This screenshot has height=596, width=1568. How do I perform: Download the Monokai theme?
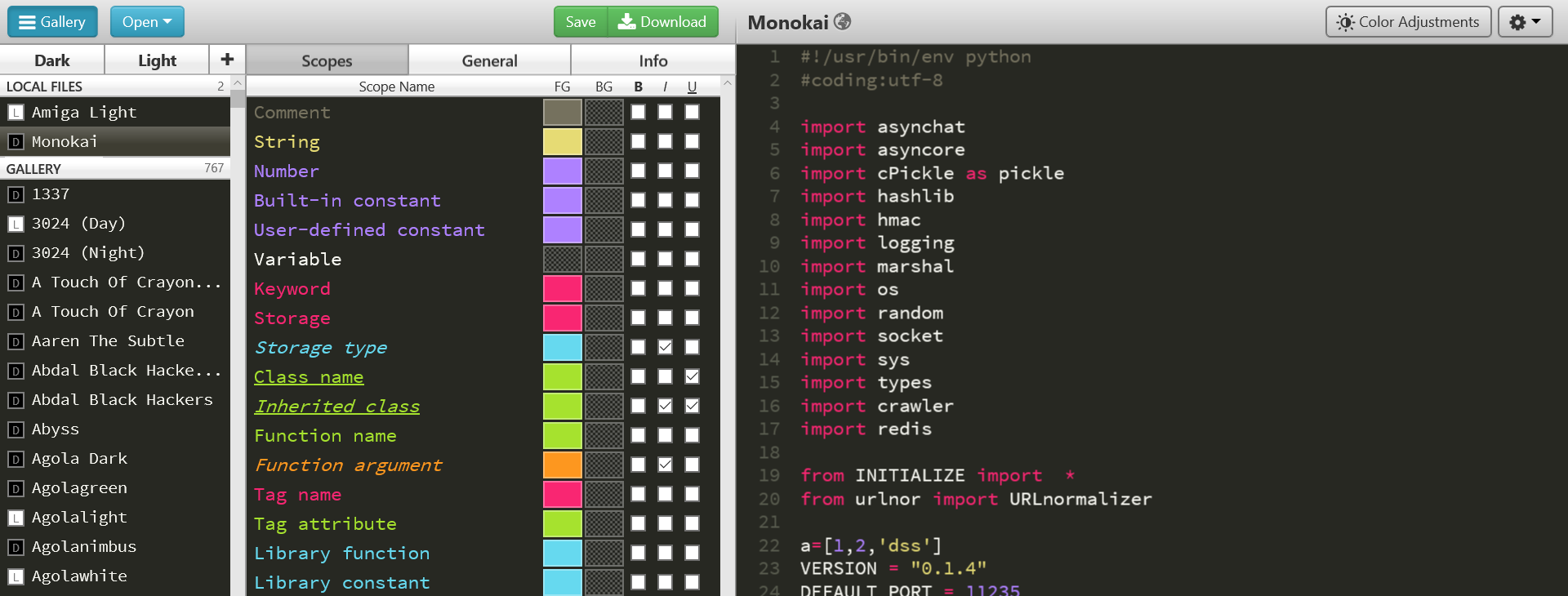point(663,22)
